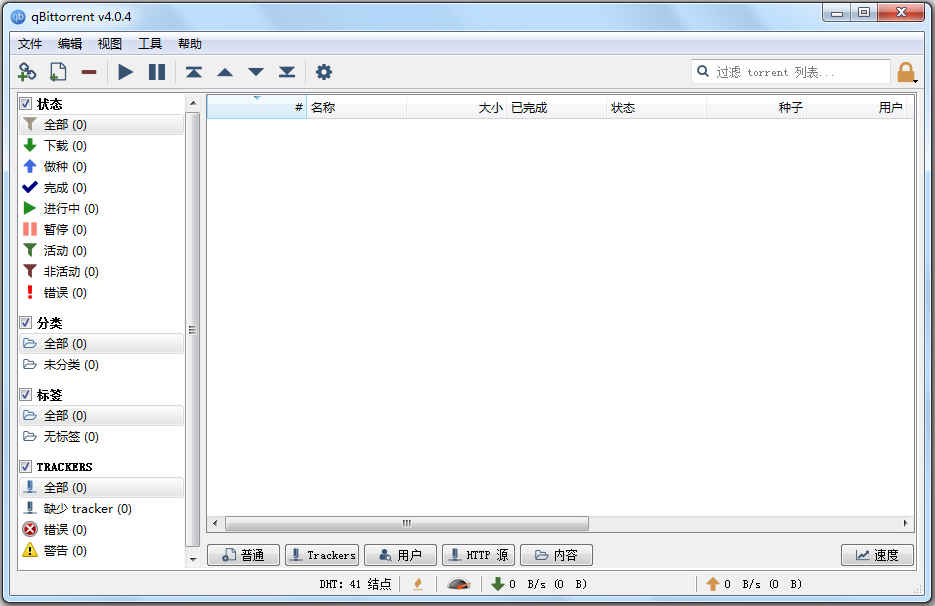Select the 缺少 tracker (0) filter
935x606 pixels.
click(x=101, y=509)
